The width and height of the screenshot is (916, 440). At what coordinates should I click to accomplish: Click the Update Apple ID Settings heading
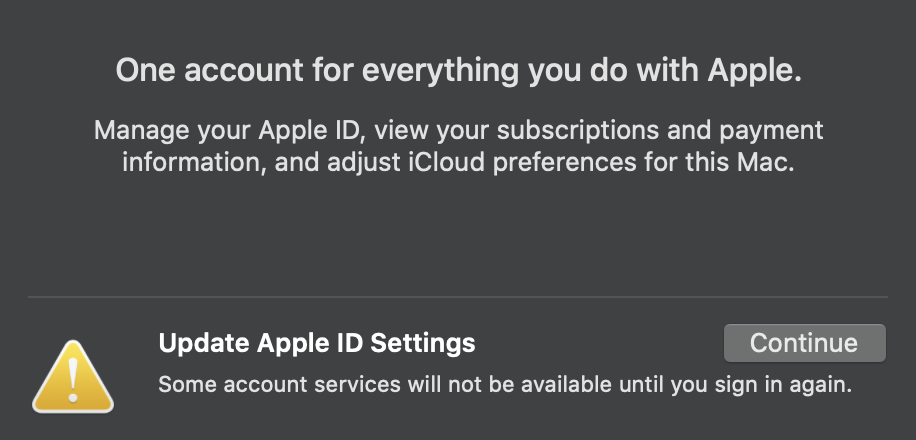click(x=317, y=344)
